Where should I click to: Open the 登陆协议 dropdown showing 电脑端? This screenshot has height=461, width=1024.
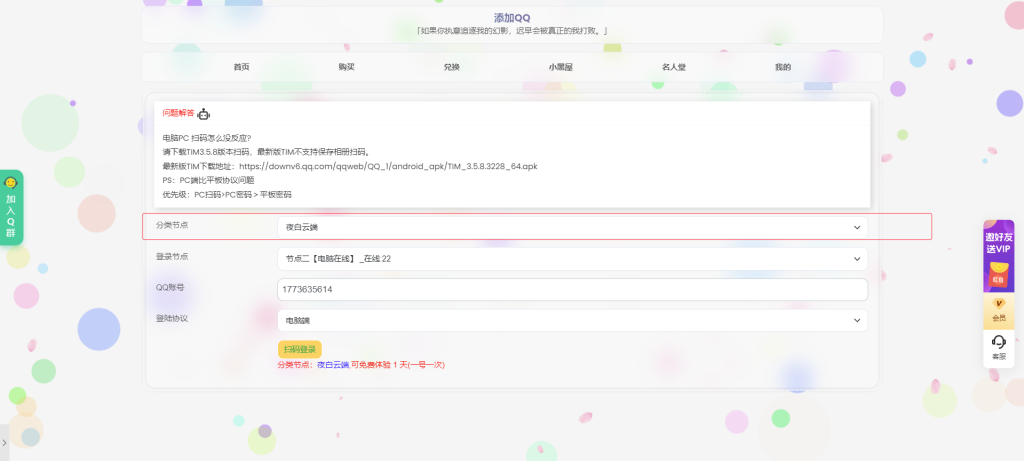[572, 321]
